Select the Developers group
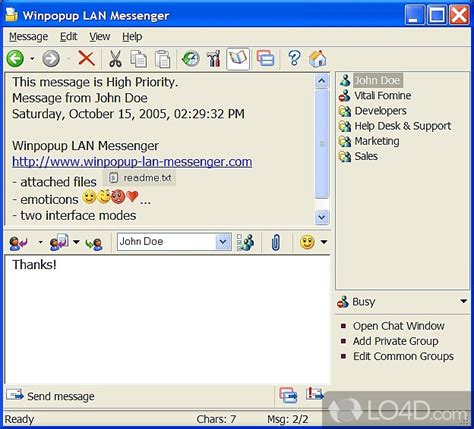Viewport: 474px width, 429px height. pyautogui.click(x=373, y=111)
